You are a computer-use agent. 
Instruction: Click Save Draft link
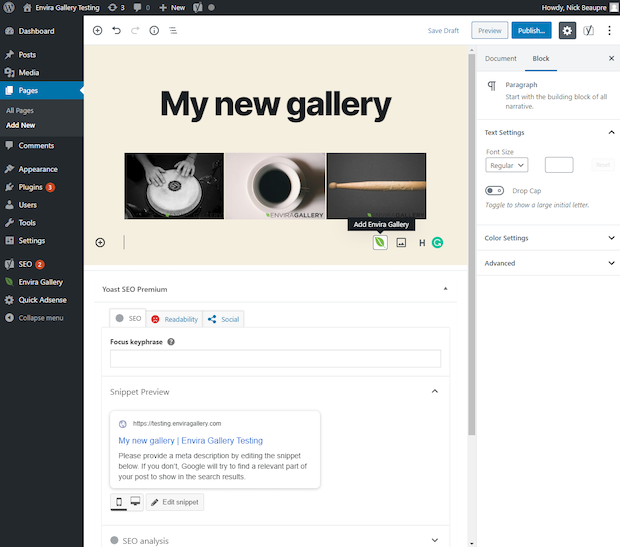pyautogui.click(x=443, y=30)
